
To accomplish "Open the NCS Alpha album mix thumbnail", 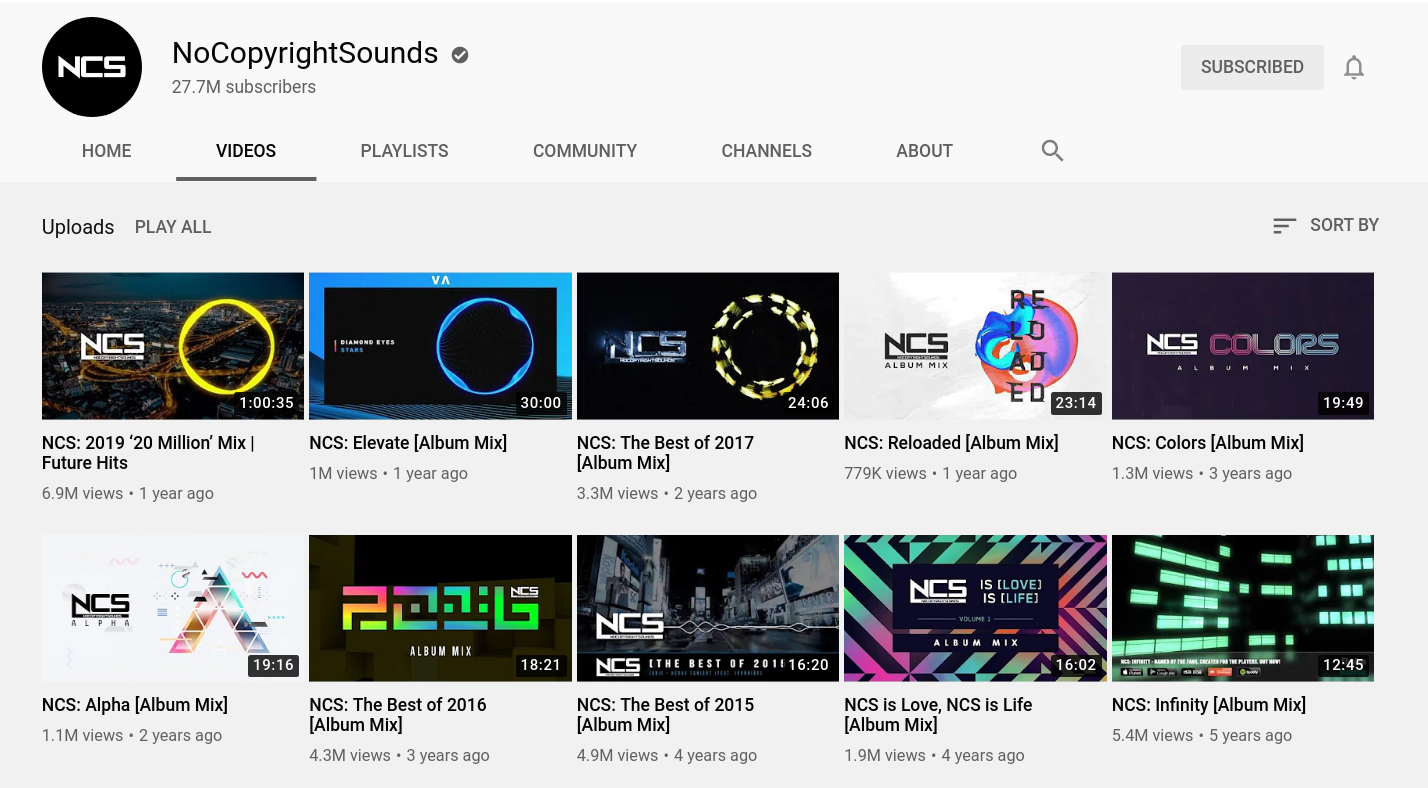I will click(173, 608).
